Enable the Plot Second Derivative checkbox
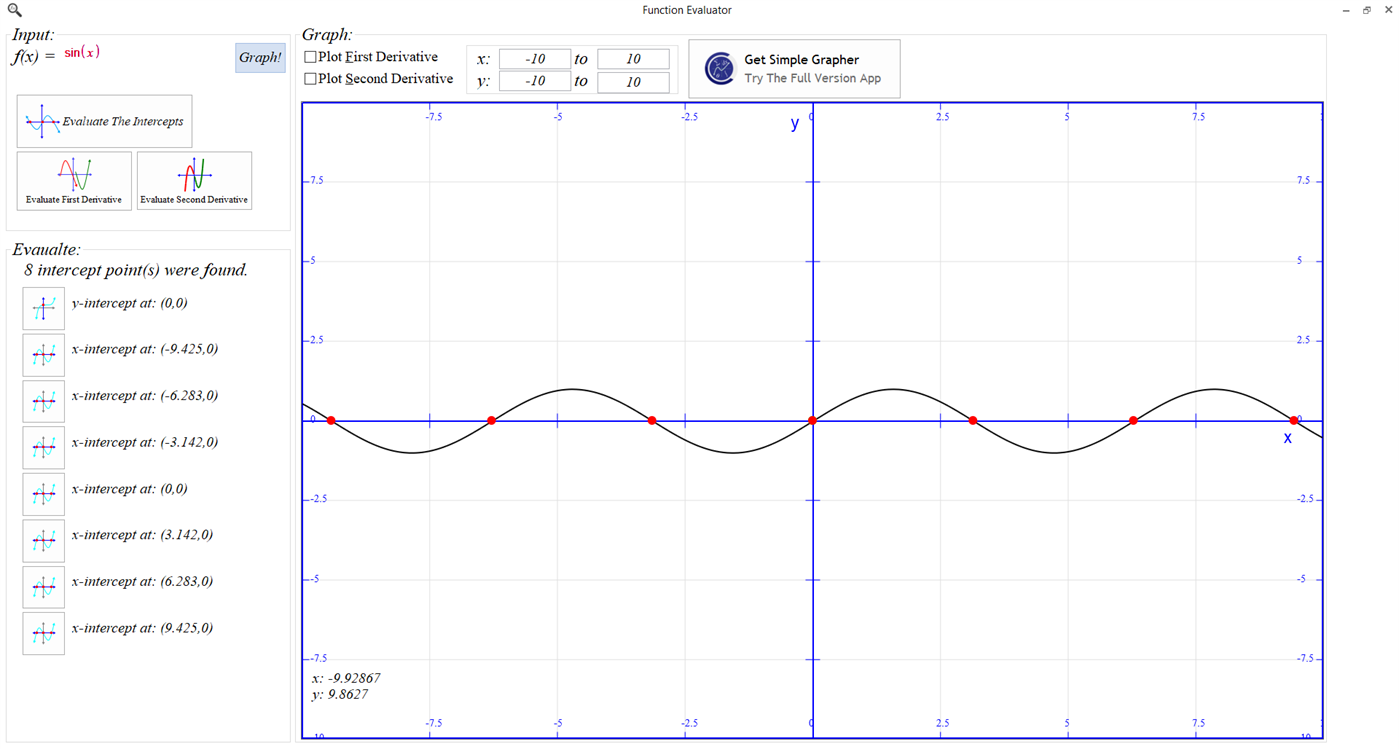Image resolution: width=1399 pixels, height=751 pixels. coord(310,78)
